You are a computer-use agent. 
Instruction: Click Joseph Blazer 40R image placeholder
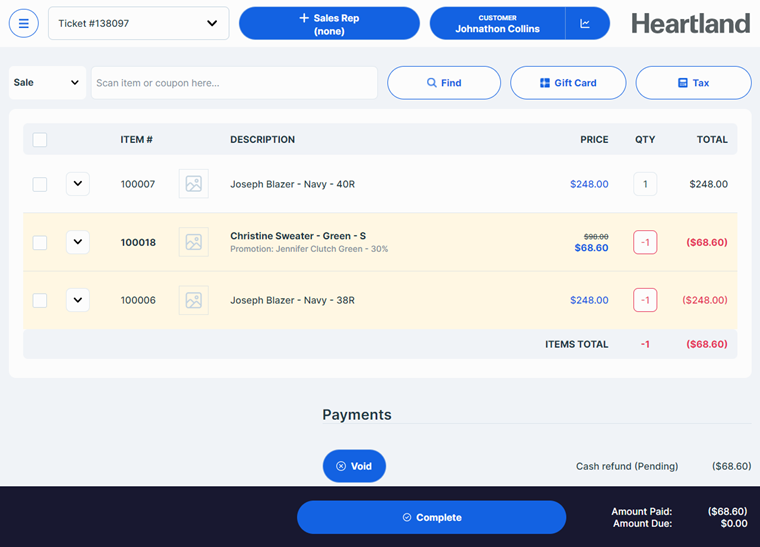pyautogui.click(x=194, y=184)
